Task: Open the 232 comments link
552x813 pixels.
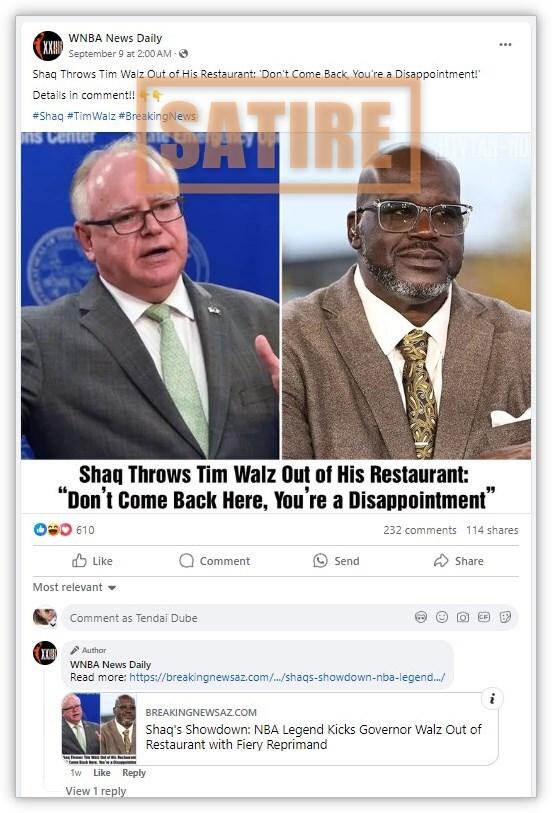Action: pos(420,530)
